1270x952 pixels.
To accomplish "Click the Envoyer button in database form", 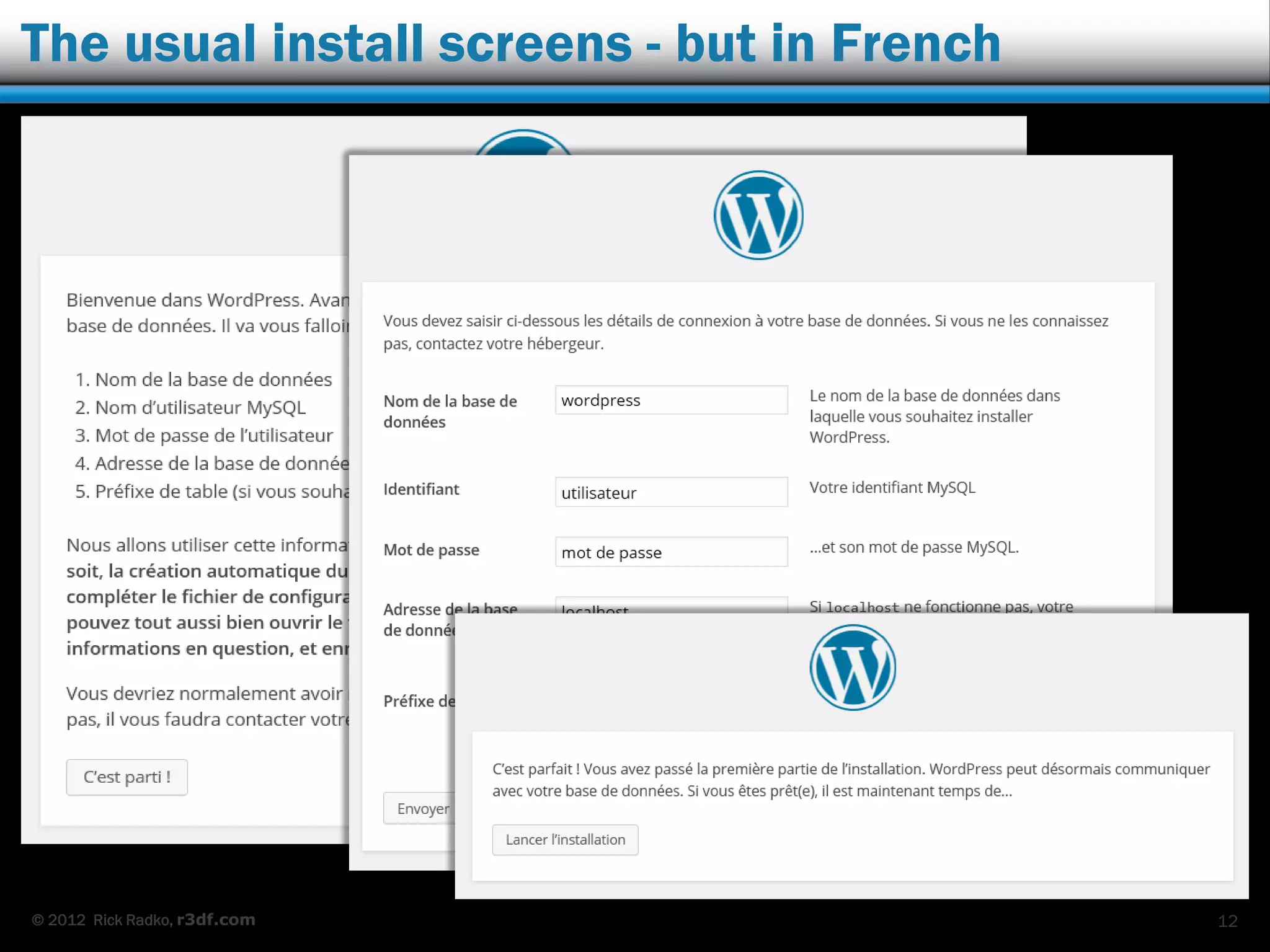I will coord(420,808).
